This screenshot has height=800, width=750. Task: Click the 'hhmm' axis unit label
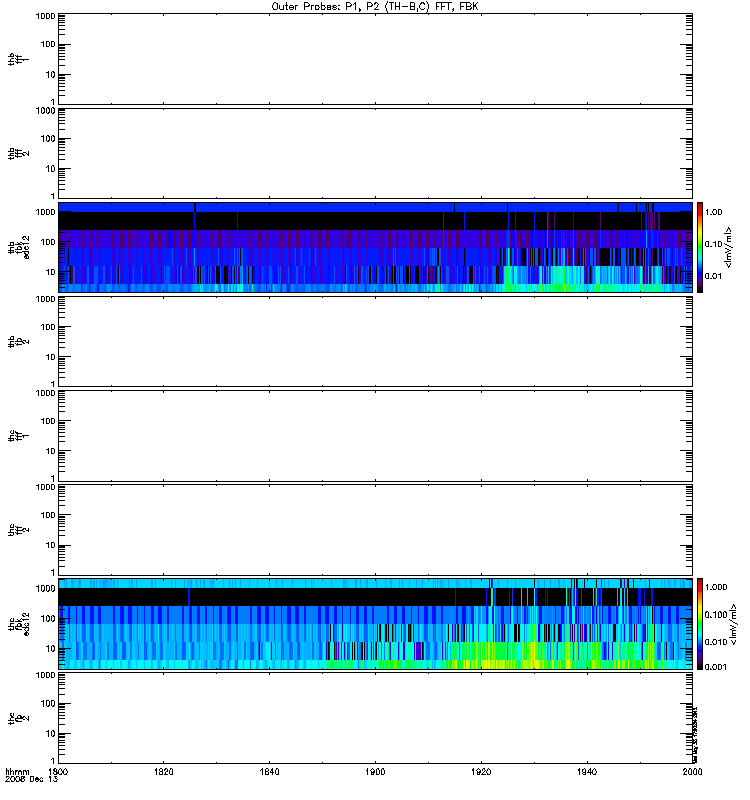pos(17,771)
